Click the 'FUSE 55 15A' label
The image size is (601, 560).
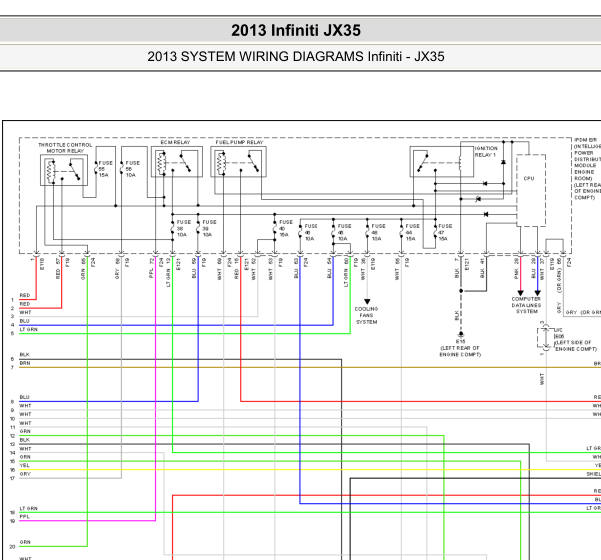click(105, 169)
